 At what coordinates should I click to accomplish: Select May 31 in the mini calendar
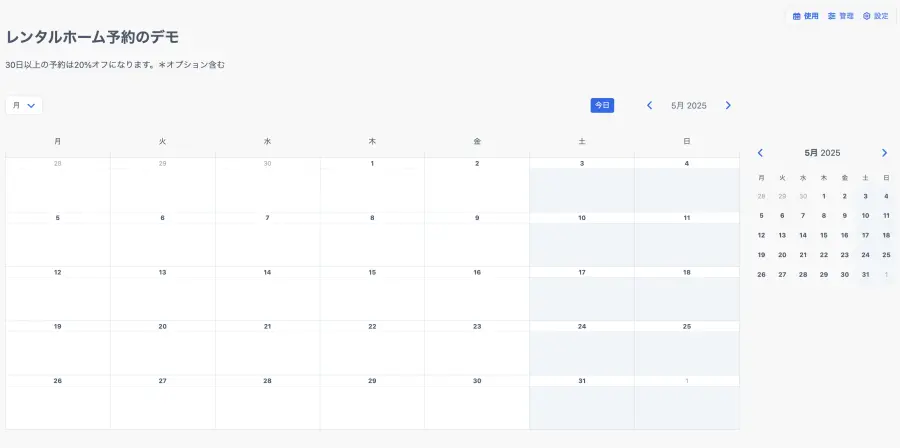865,274
